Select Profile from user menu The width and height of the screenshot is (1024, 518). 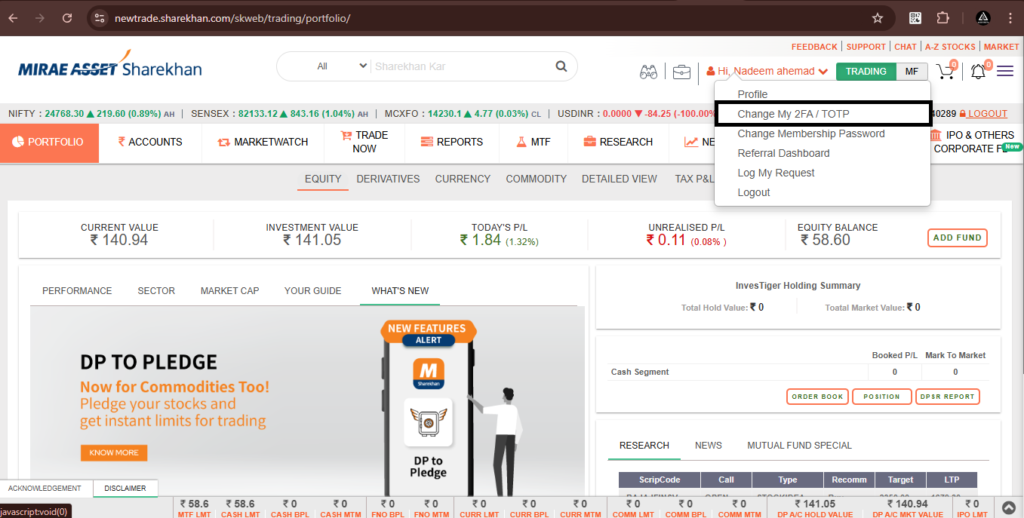tap(752, 94)
